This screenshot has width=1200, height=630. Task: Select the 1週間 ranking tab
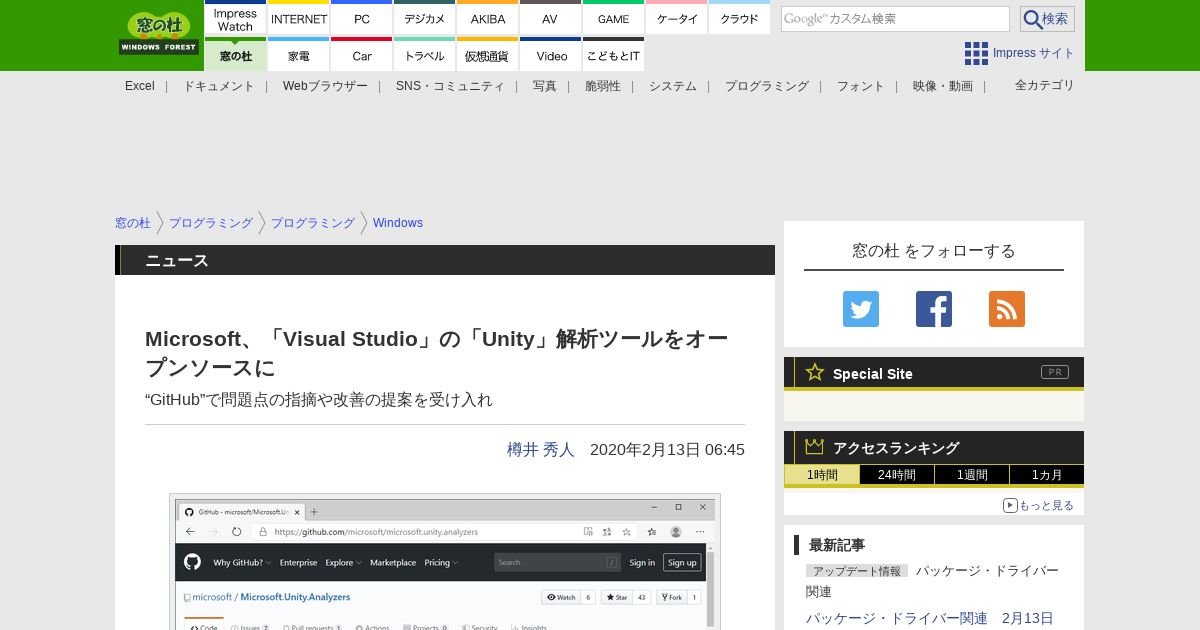click(972, 475)
